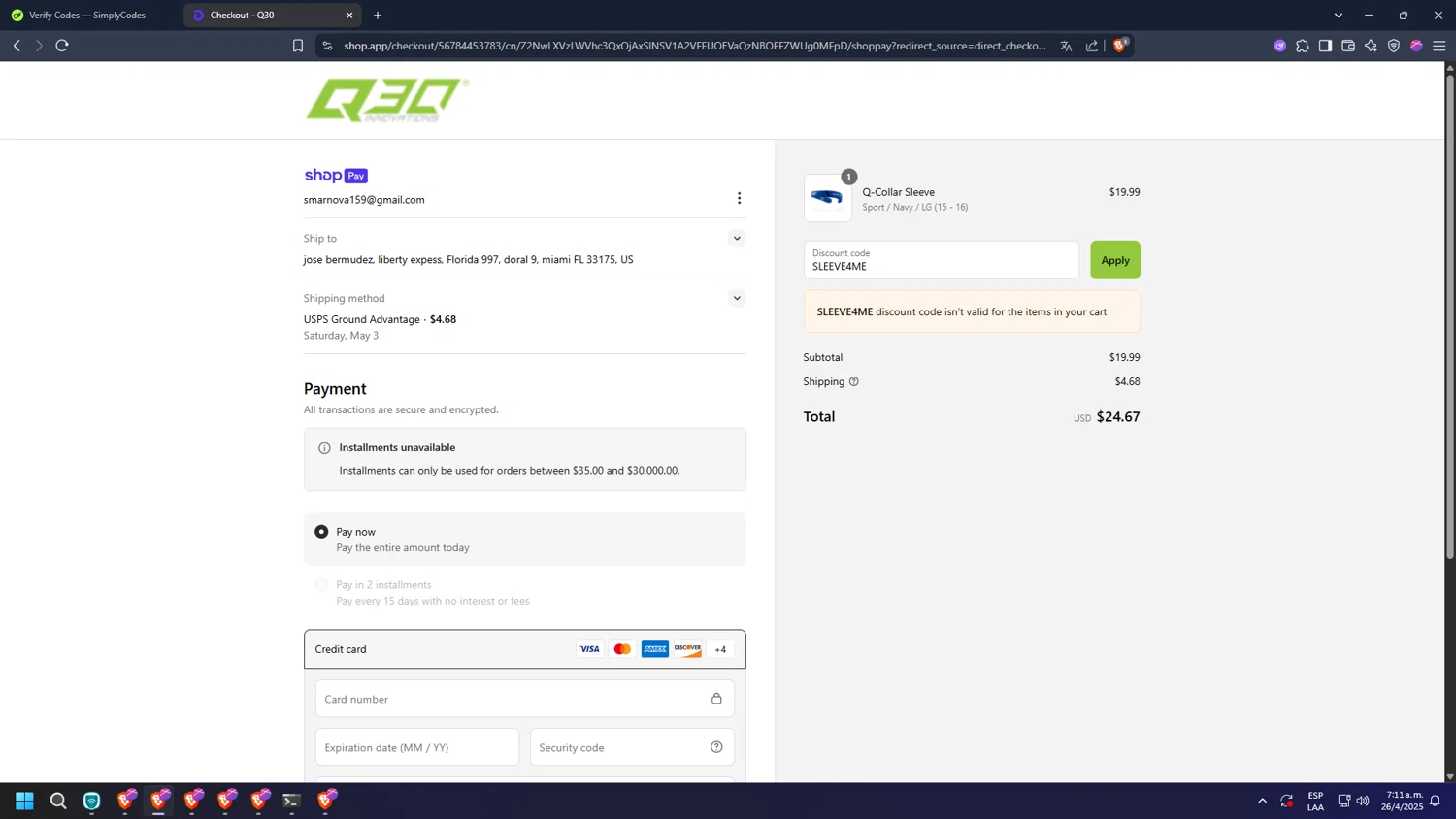Open the three-dot account options menu
Image resolution: width=1456 pixels, height=819 pixels.
pyautogui.click(x=739, y=198)
